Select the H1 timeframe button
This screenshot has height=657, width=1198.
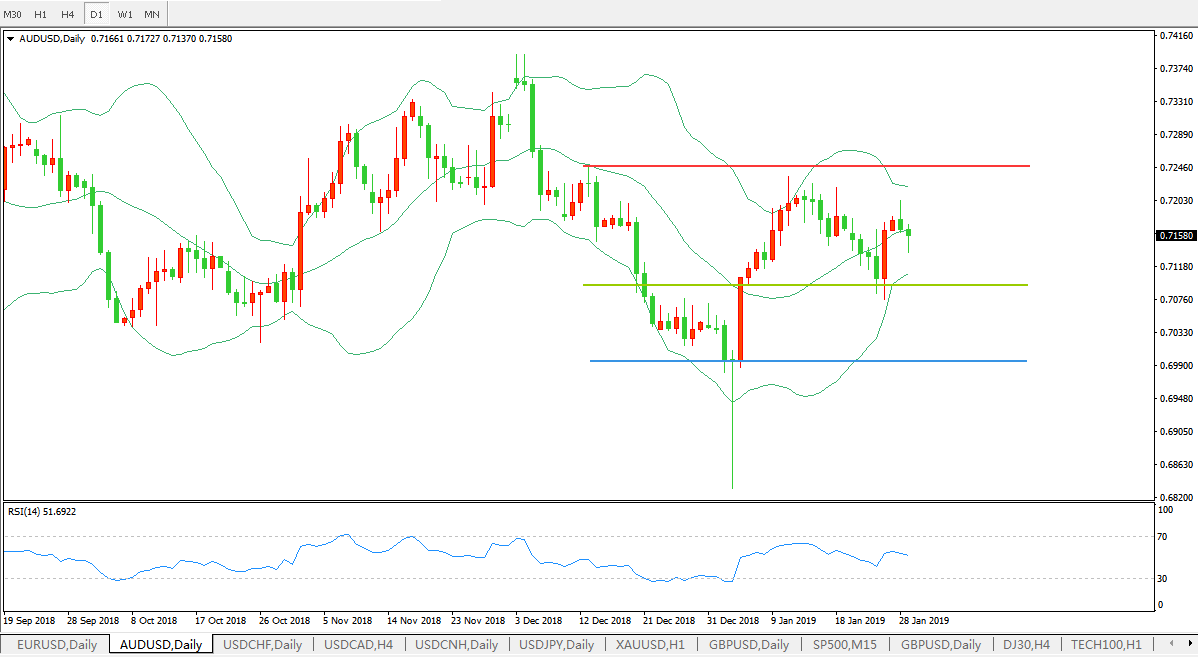40,14
